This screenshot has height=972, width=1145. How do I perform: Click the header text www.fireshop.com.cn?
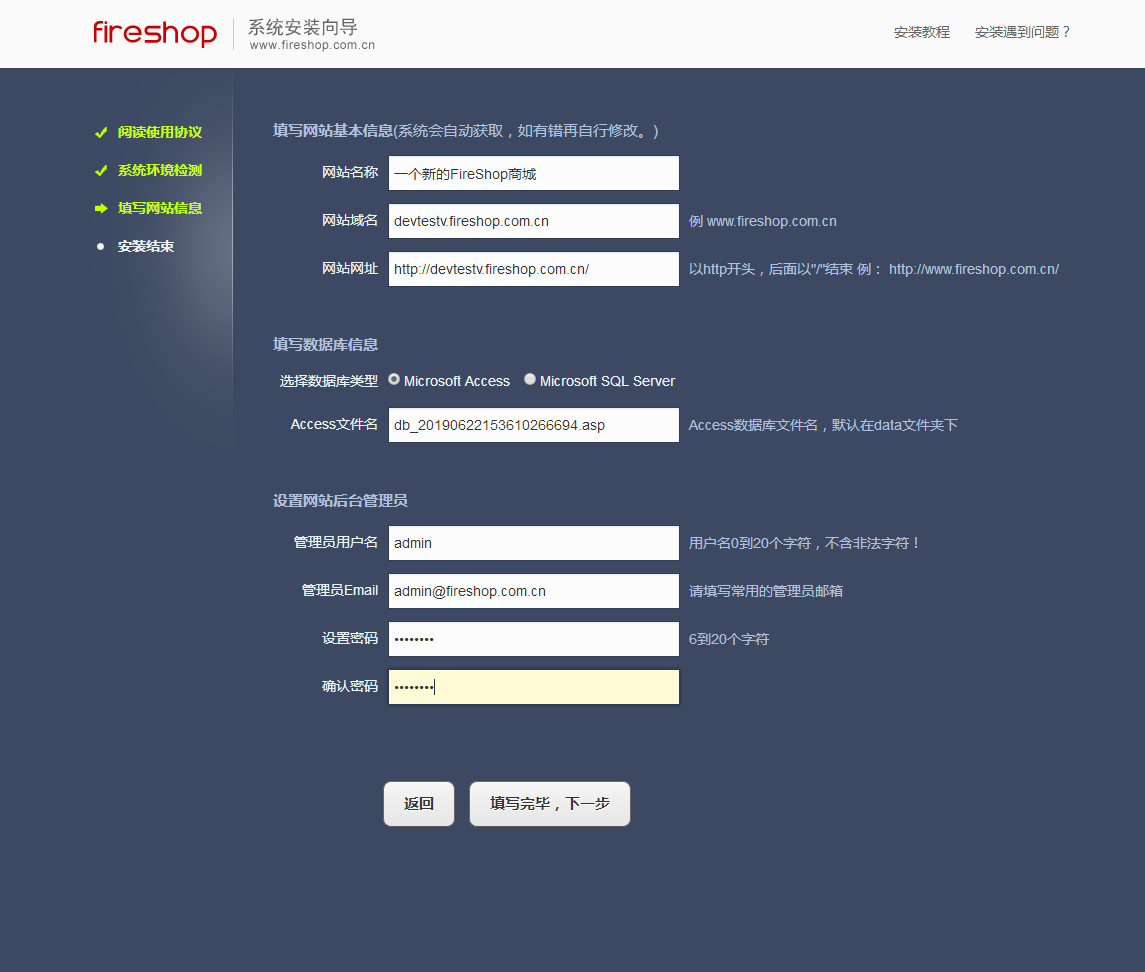(x=312, y=45)
